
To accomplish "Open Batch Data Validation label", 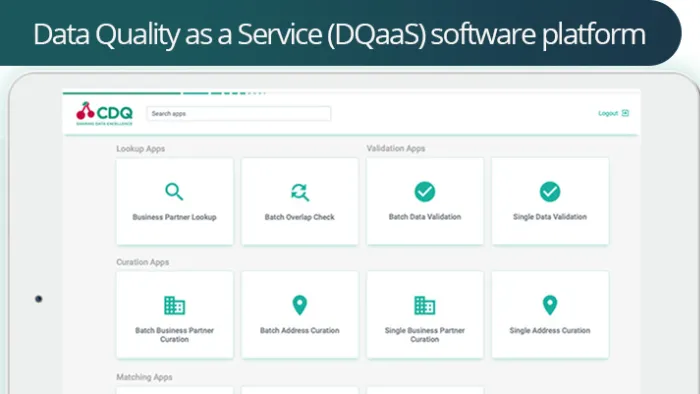I will 425,217.
